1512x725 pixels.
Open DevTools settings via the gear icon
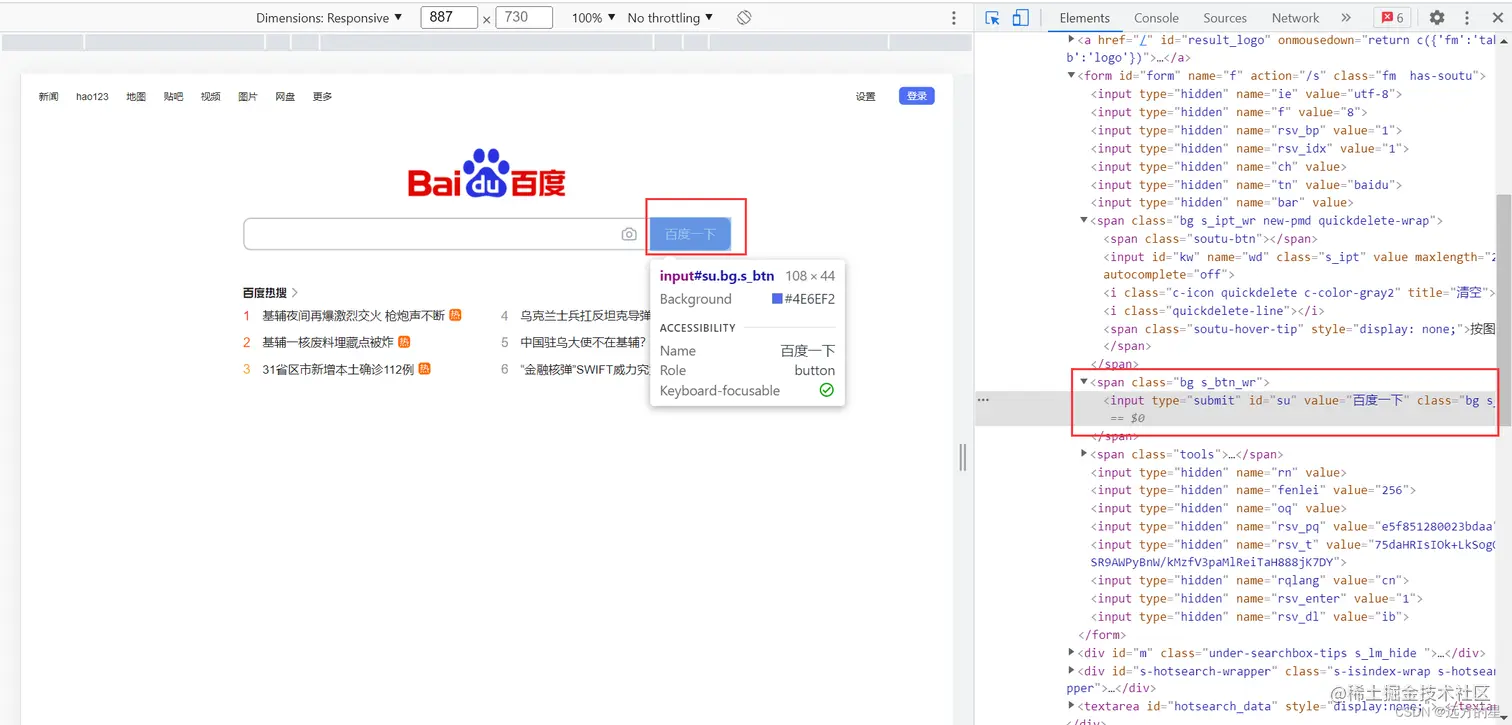1437,17
